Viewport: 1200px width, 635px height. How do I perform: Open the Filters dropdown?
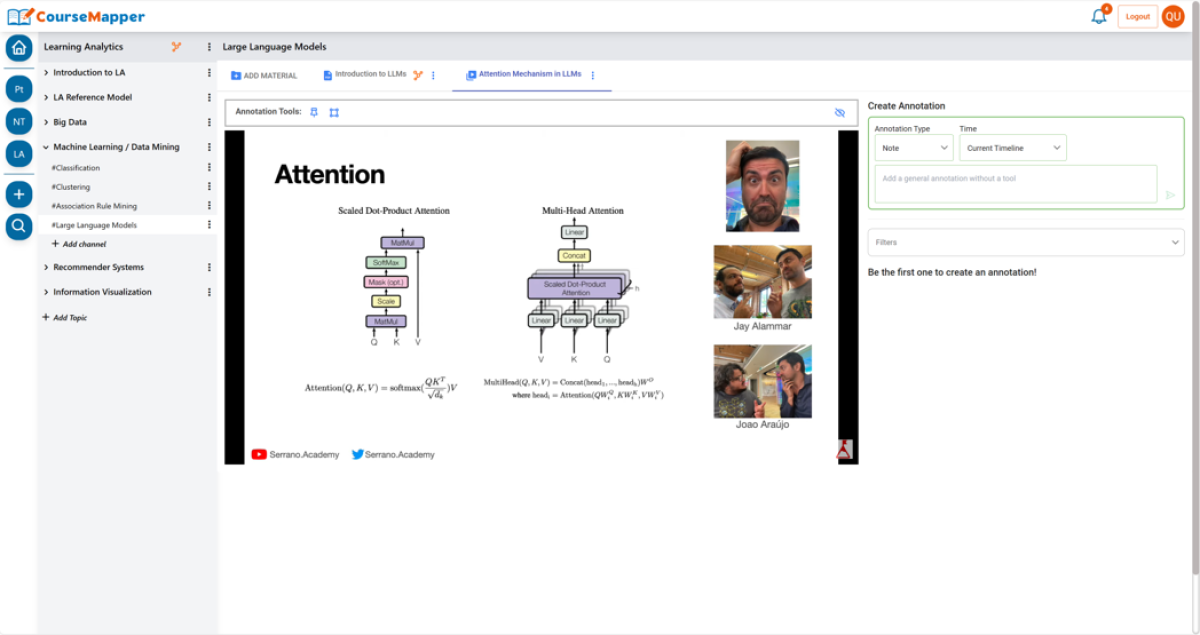(1025, 242)
